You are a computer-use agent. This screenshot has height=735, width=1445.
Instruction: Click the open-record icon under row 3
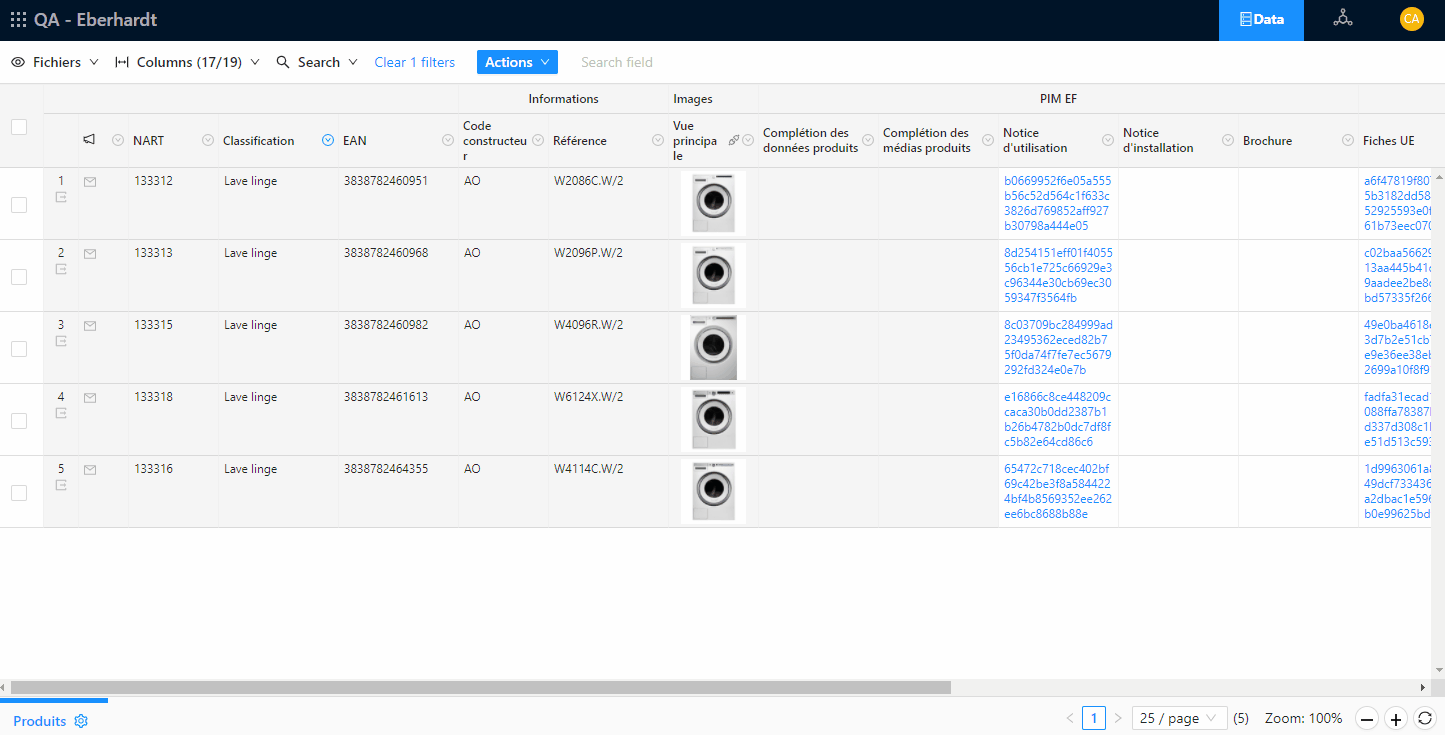coord(61,342)
